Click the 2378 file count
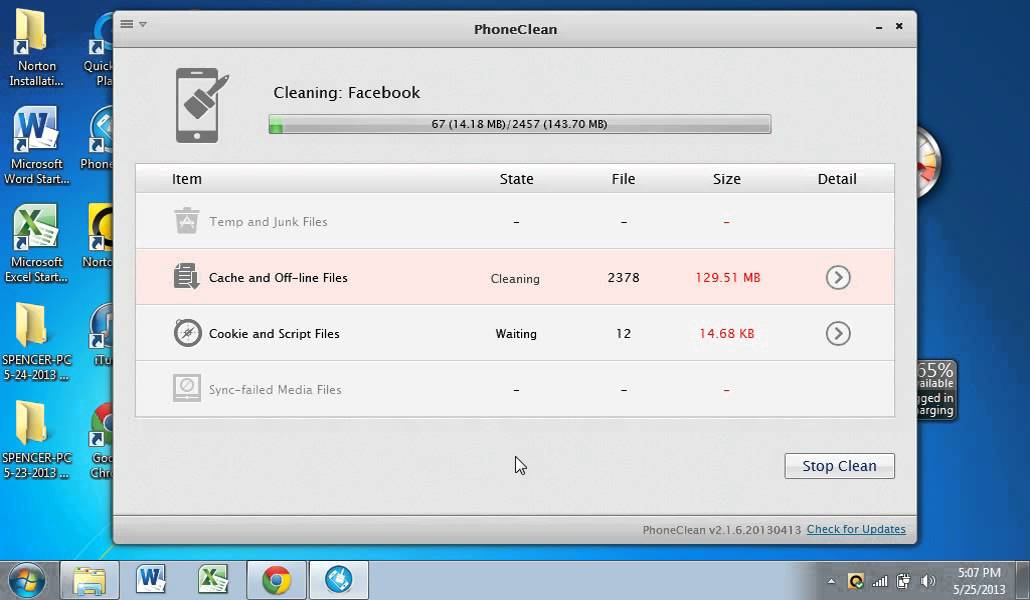The image size is (1030, 600). tap(623, 277)
